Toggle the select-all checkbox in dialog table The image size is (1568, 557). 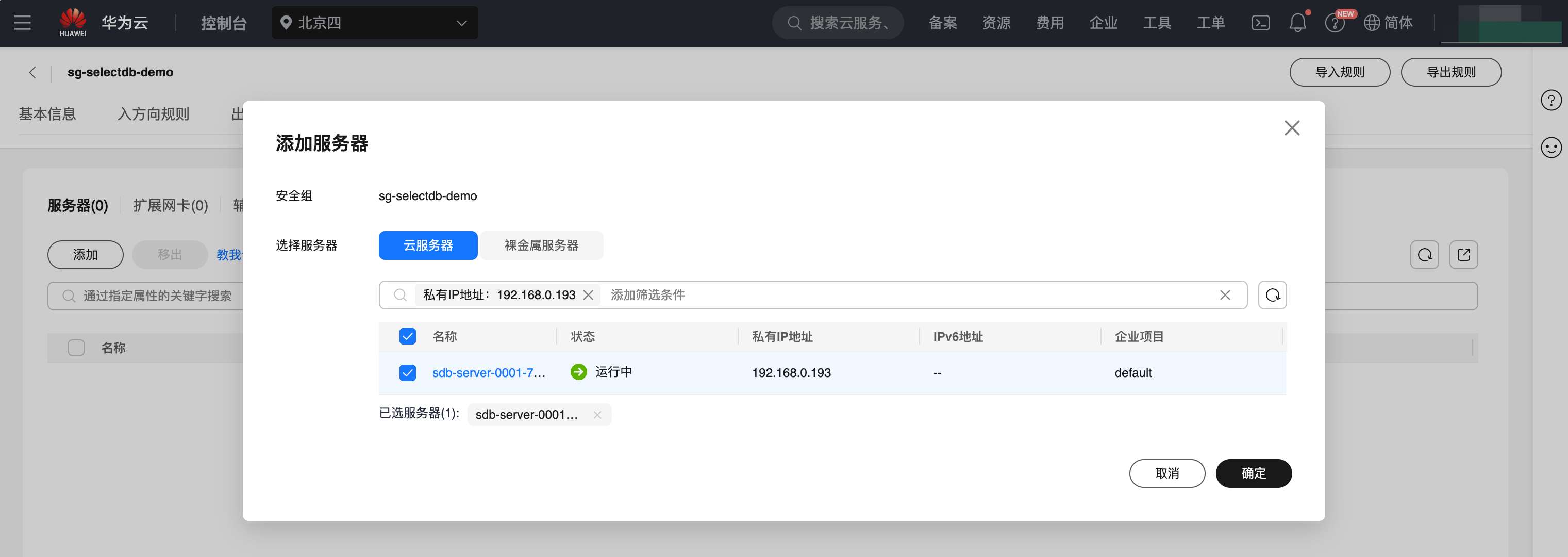[x=407, y=337]
